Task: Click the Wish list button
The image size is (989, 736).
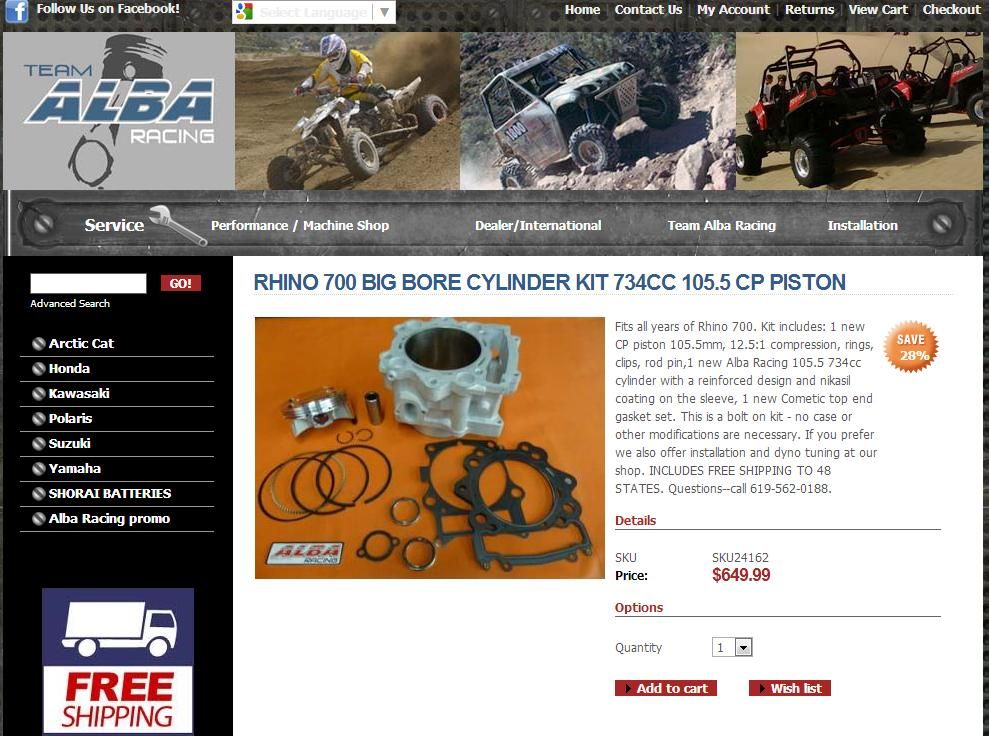Action: [x=790, y=688]
